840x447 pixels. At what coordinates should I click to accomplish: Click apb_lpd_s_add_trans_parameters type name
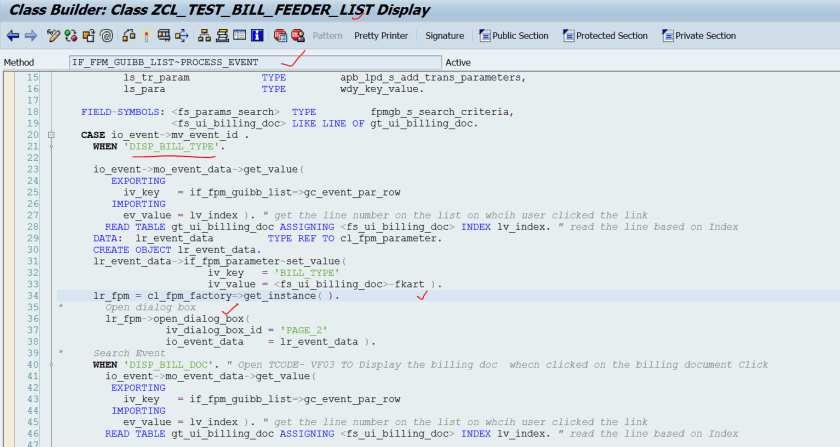pyautogui.click(x=433, y=78)
